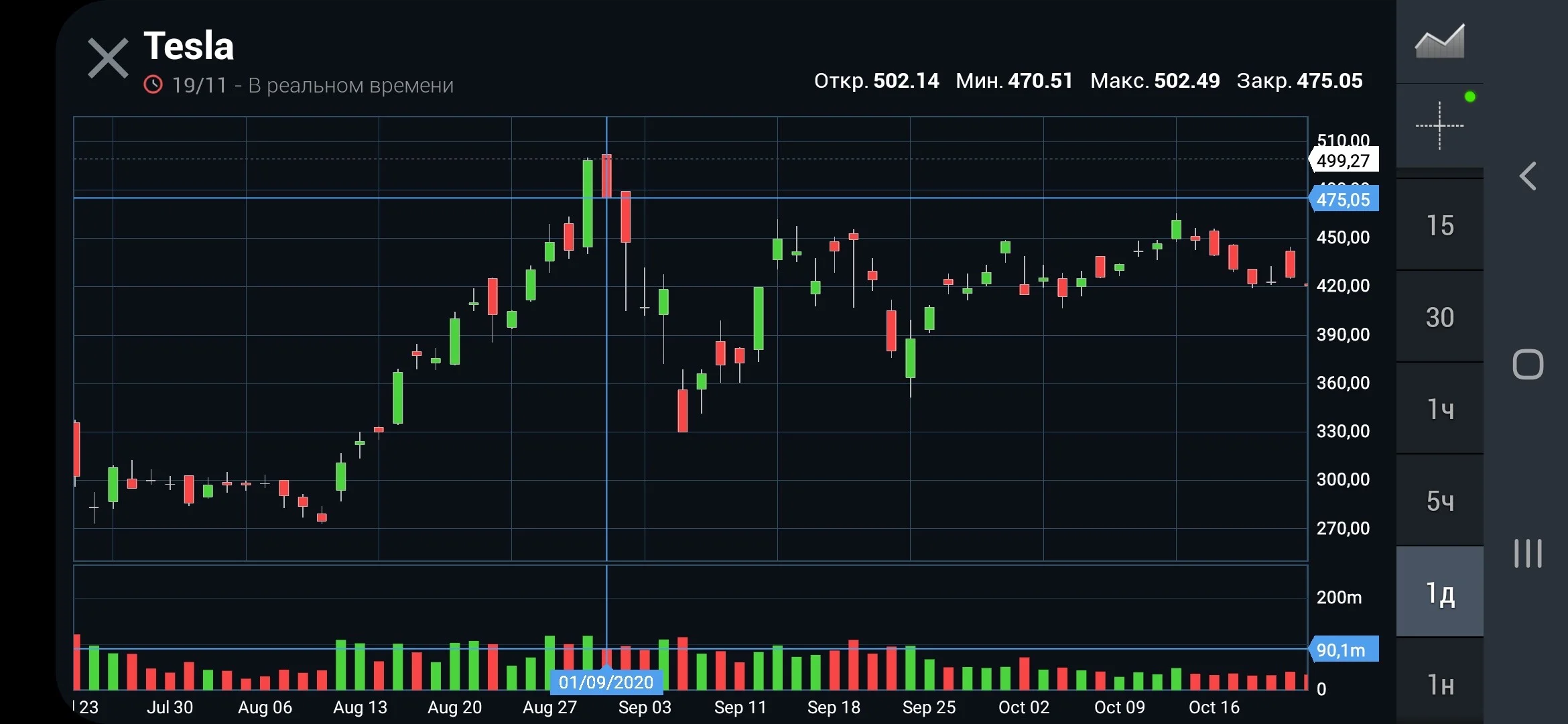Tap the Aug 13 date axis label
1568x724 pixels.
(x=360, y=707)
